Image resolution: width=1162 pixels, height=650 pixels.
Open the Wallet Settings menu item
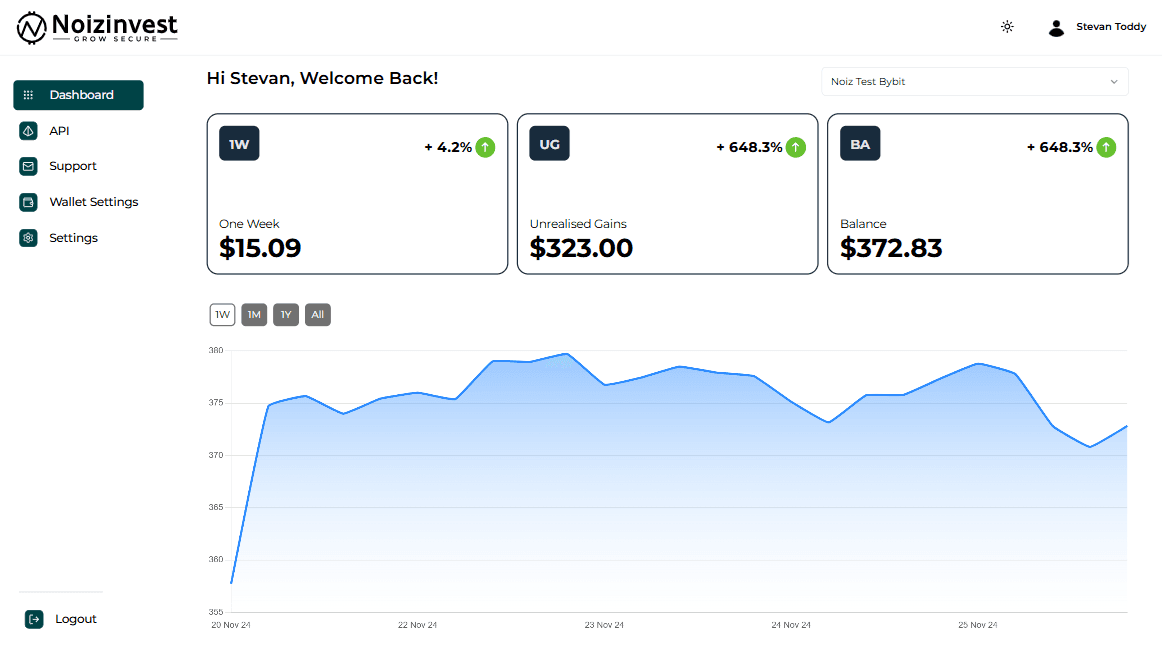pos(93,202)
